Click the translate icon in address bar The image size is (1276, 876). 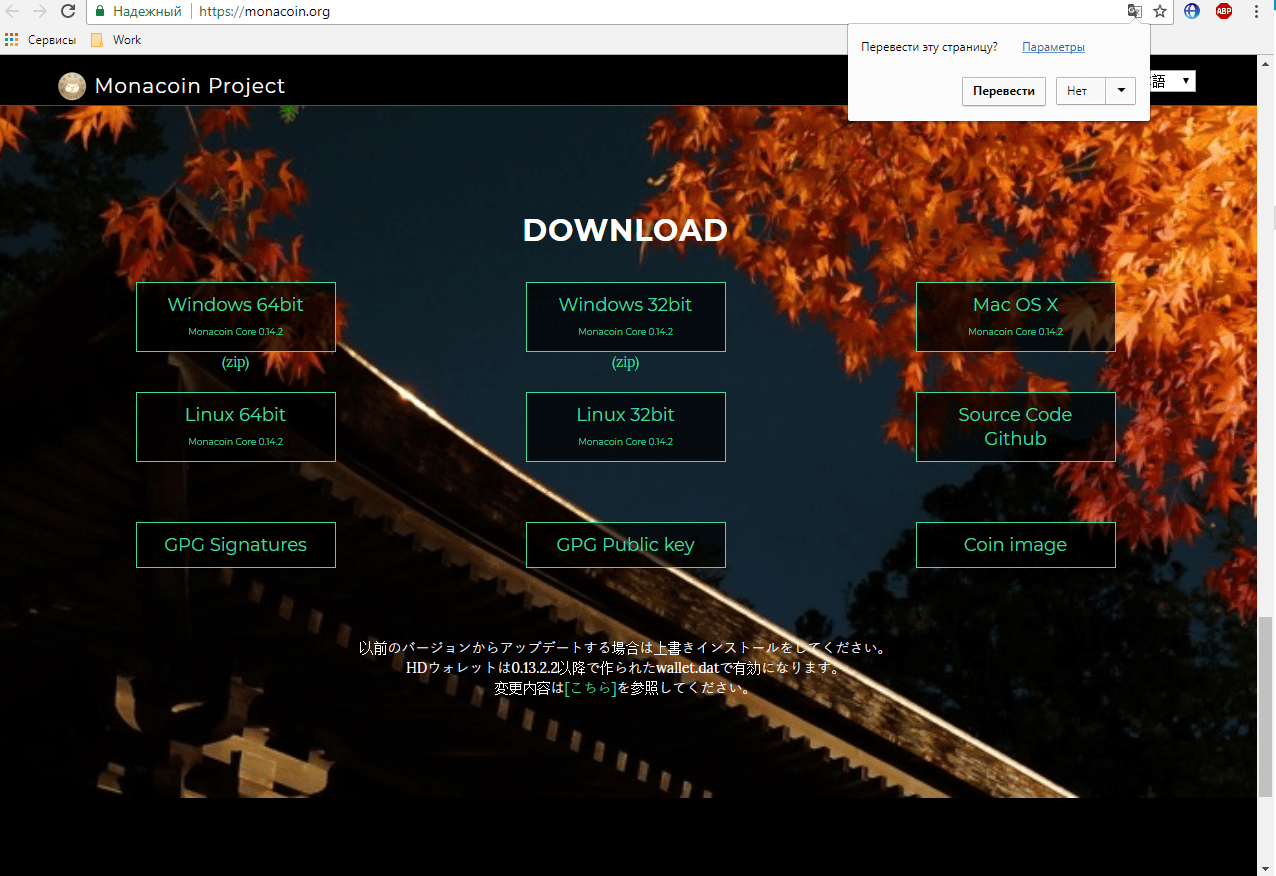tap(1134, 12)
